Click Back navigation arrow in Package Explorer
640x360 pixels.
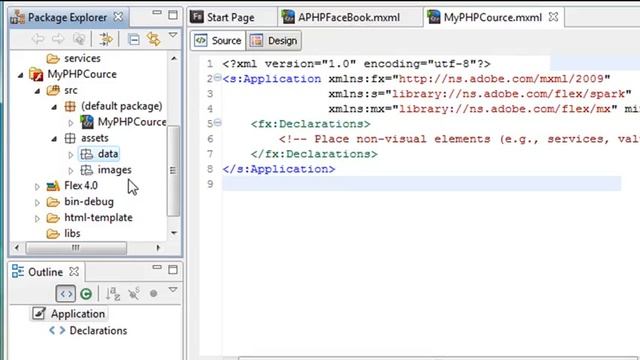[x=38, y=39]
